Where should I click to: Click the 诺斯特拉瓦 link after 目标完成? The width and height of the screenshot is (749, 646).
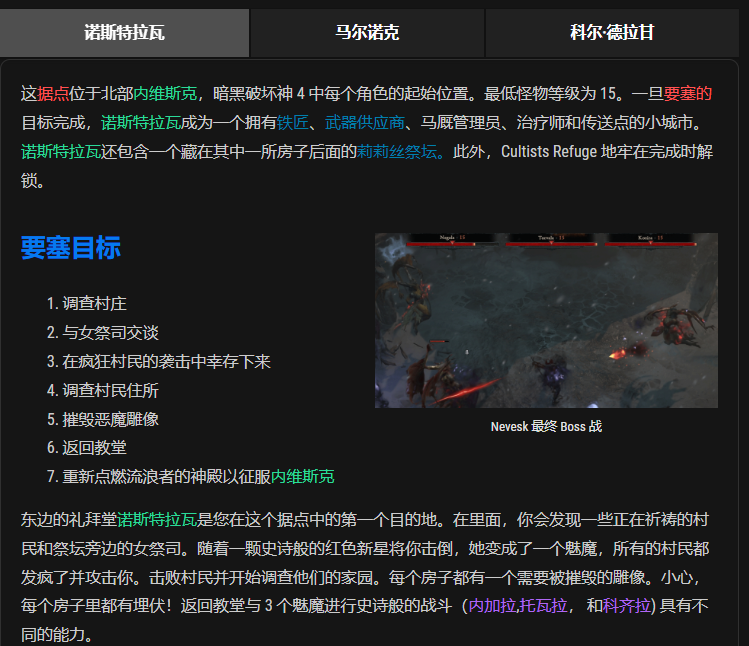[x=141, y=123]
